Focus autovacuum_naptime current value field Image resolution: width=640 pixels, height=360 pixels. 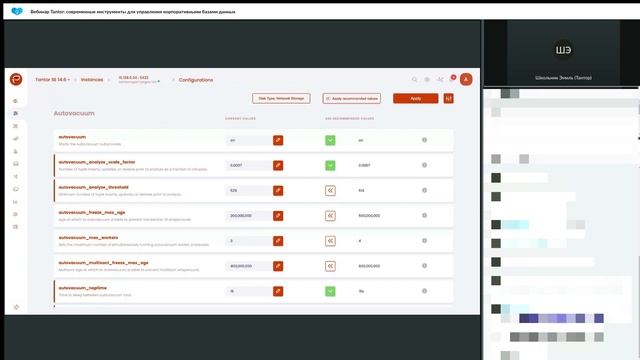tap(249, 291)
